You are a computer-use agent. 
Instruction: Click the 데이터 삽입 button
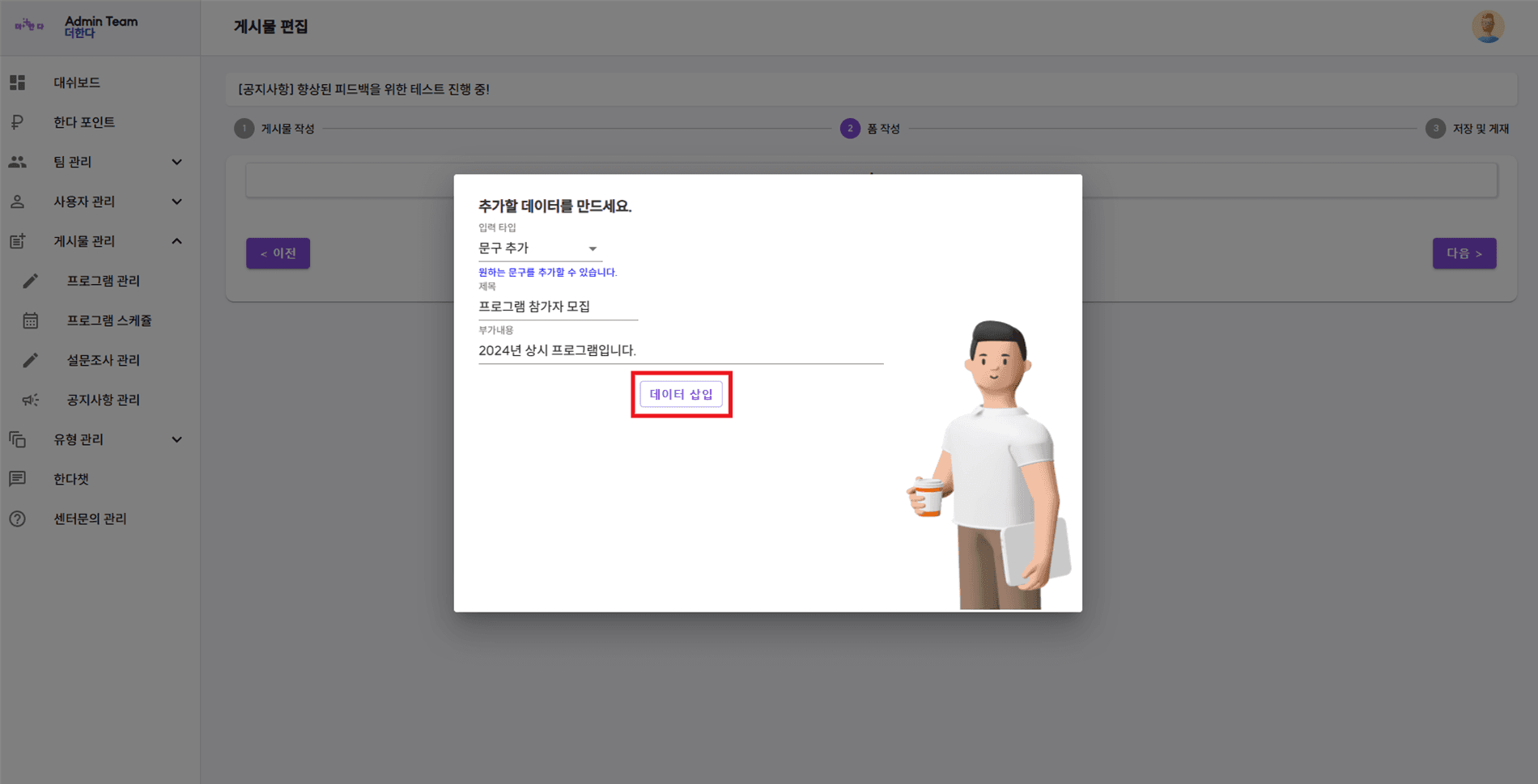point(681,394)
